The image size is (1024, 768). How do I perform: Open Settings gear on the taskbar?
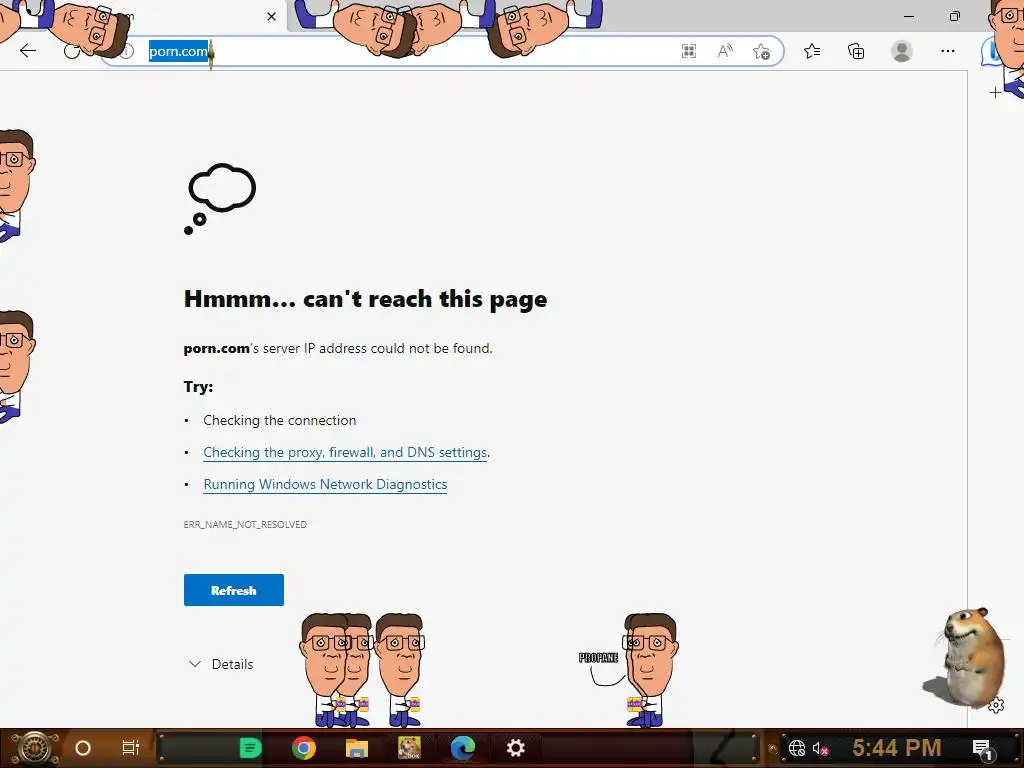[516, 748]
